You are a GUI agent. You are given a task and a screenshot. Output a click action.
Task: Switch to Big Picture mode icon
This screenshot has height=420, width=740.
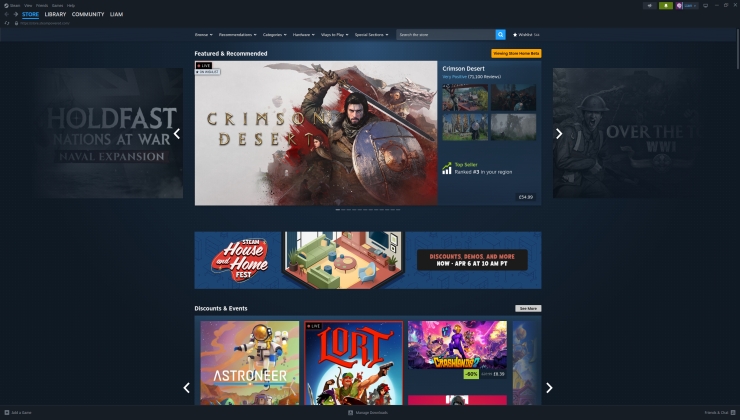pyautogui.click(x=706, y=6)
